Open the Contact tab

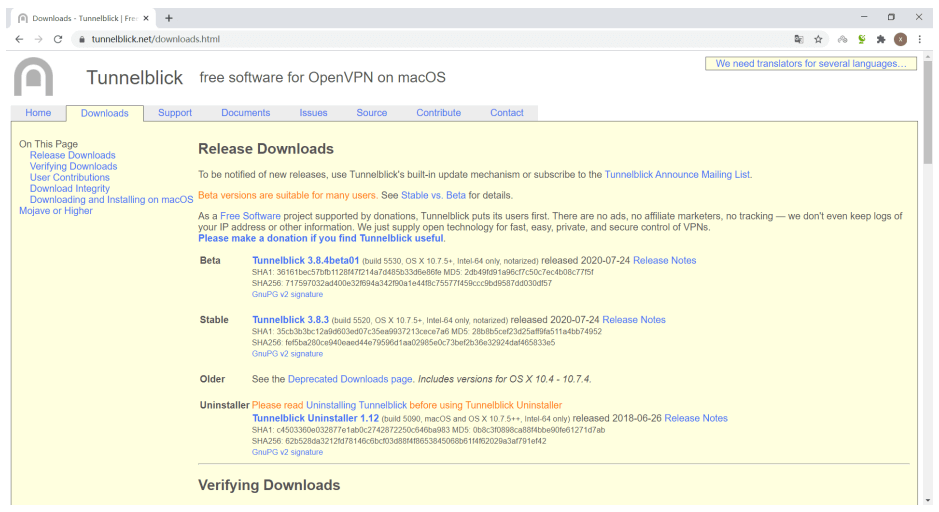point(507,113)
